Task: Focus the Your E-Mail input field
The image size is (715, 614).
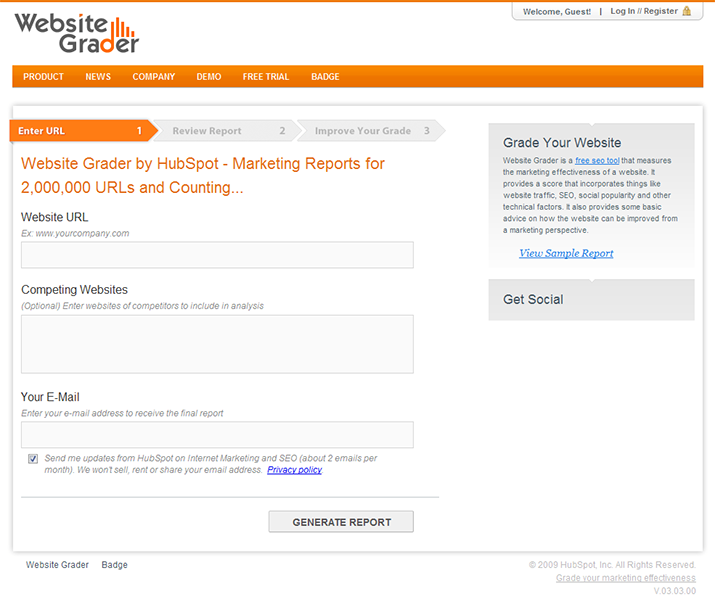Action: (217, 434)
